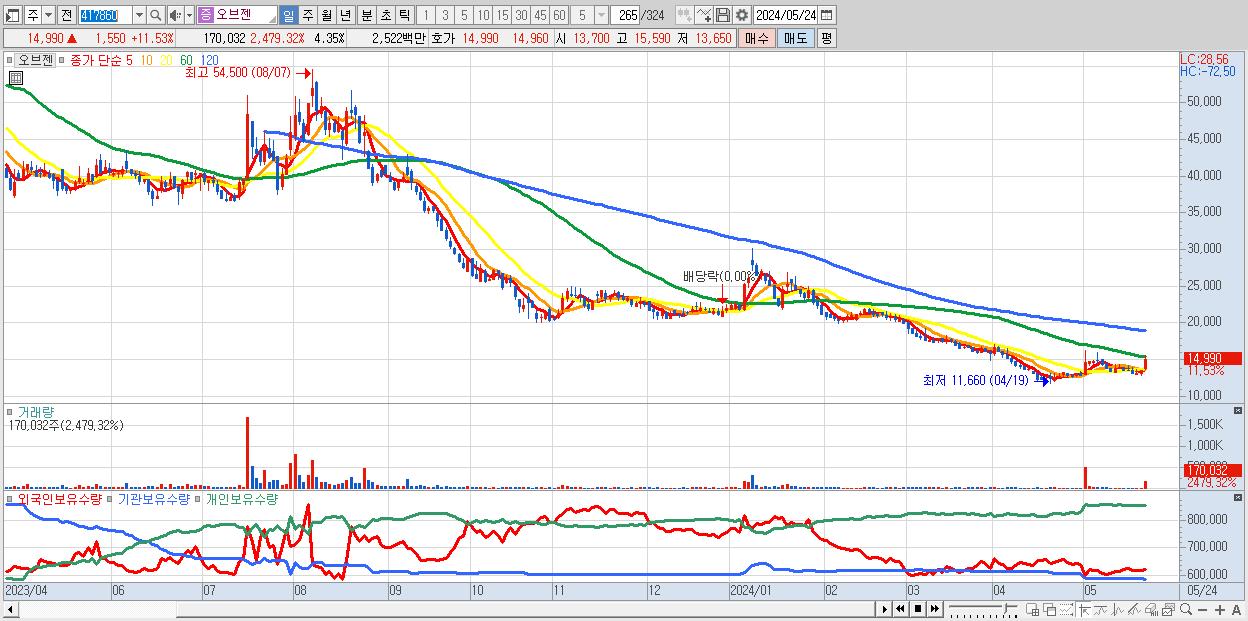
Task: Edit the 265 candle count field
Action: pos(625,15)
